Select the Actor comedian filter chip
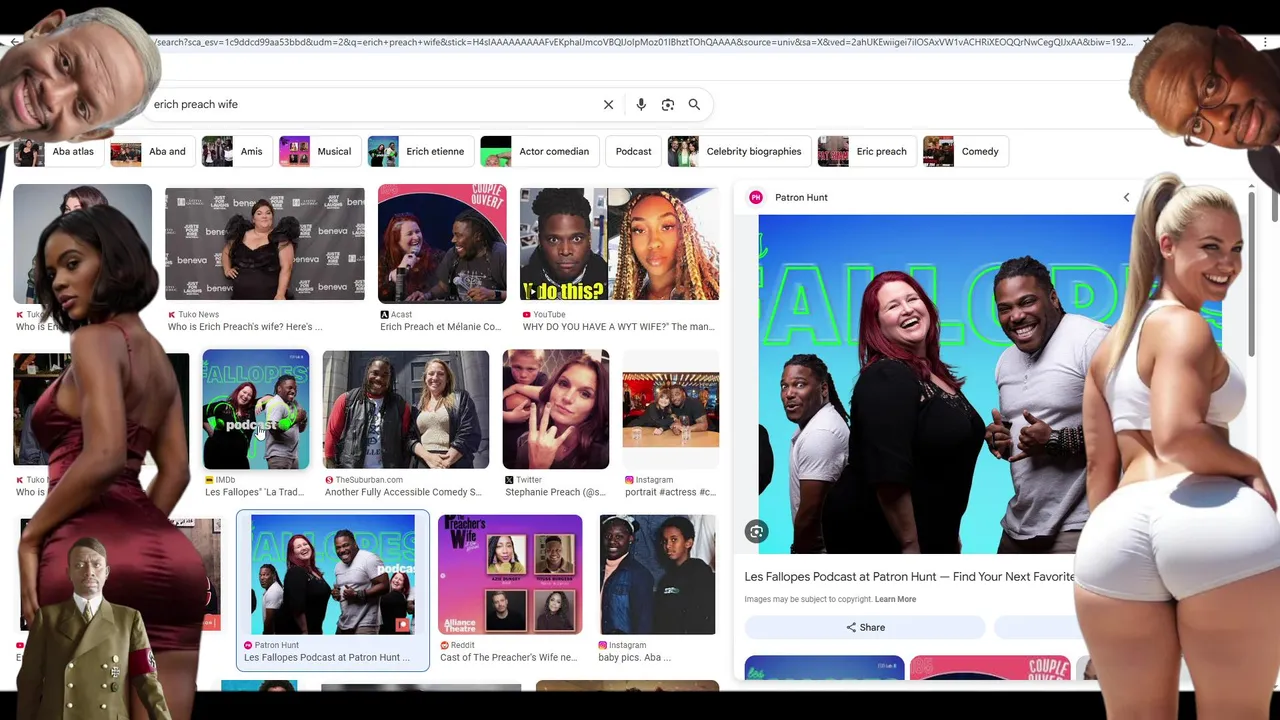1280x720 pixels. click(x=538, y=151)
